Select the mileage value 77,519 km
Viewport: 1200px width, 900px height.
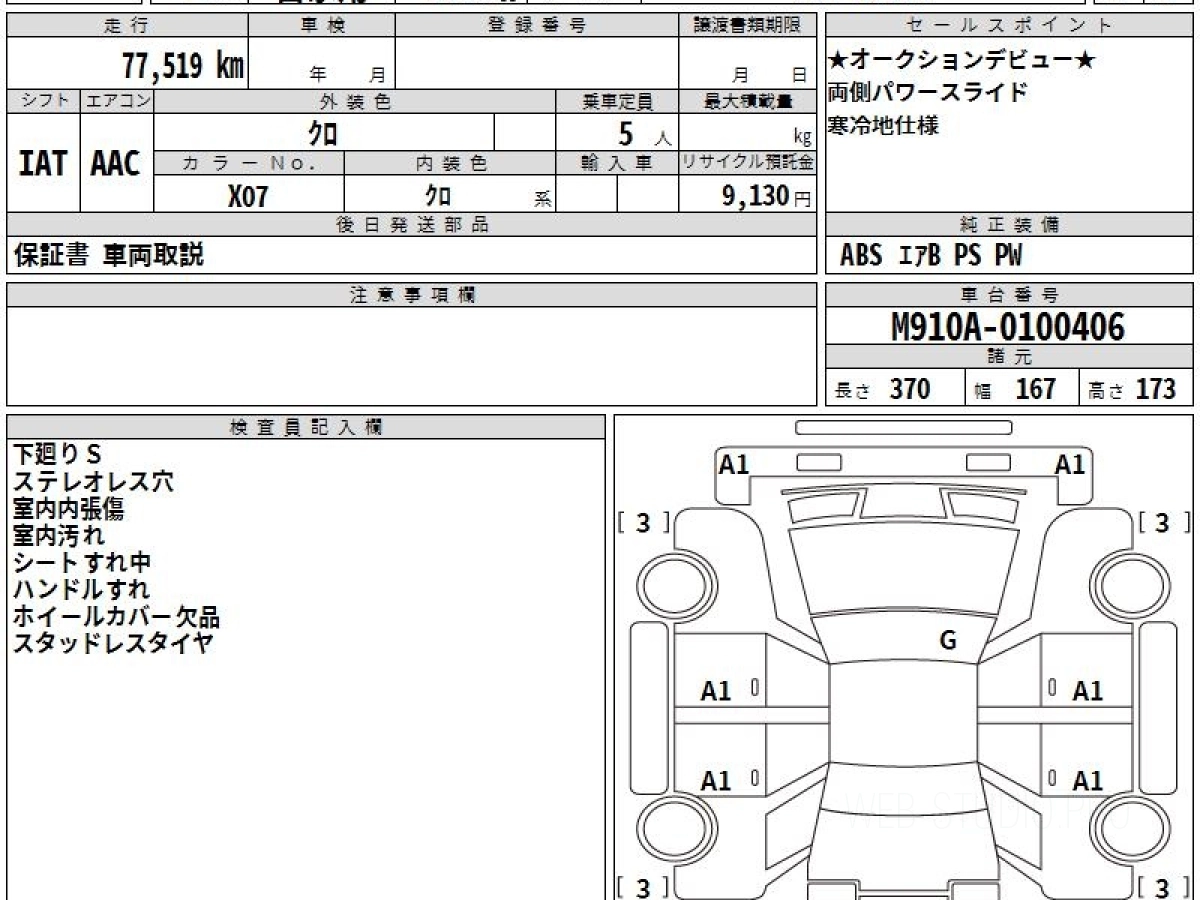pyautogui.click(x=182, y=66)
